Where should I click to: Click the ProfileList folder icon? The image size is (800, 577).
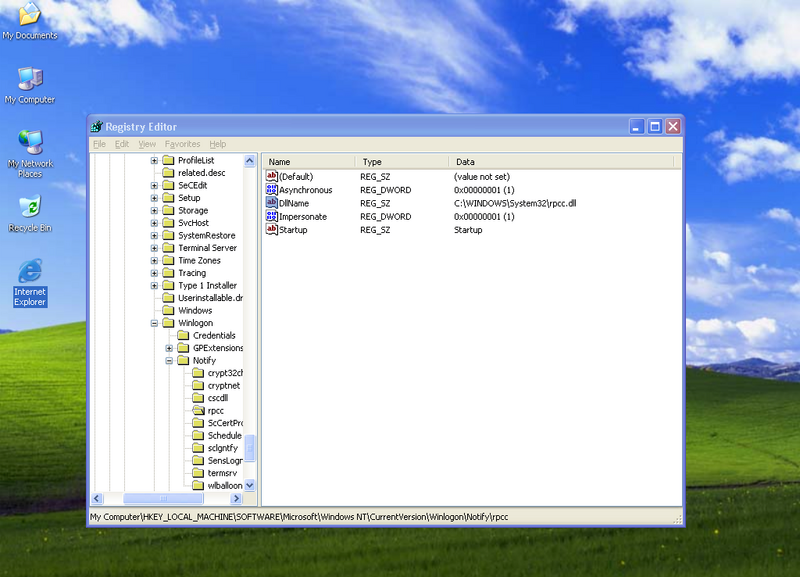(168, 160)
